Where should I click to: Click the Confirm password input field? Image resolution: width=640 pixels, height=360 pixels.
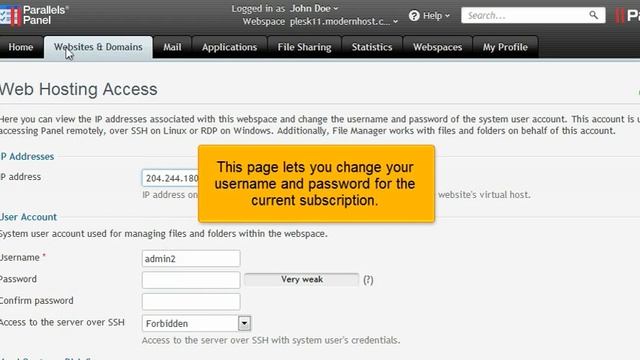tap(191, 302)
